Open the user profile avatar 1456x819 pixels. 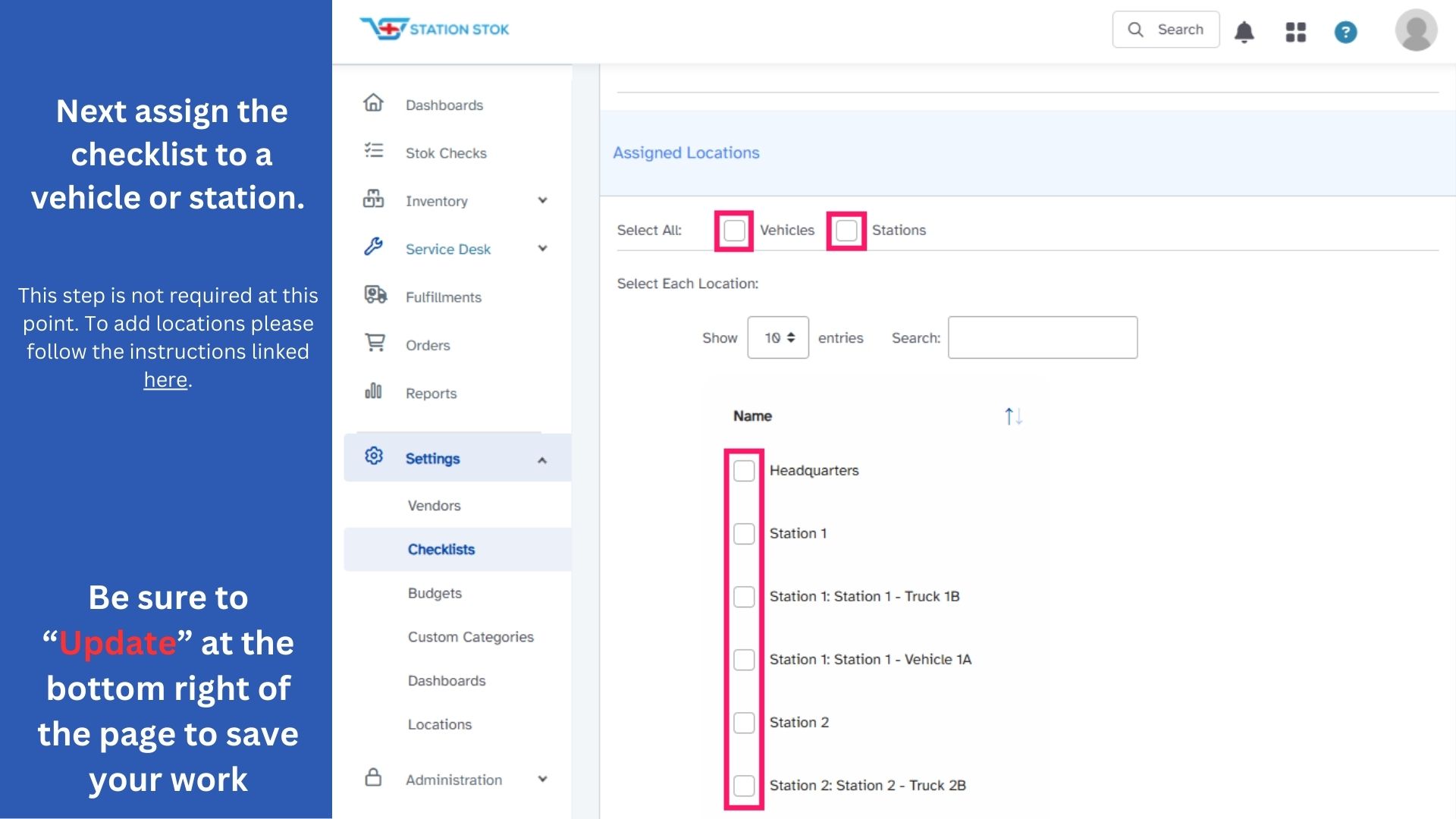[1415, 30]
